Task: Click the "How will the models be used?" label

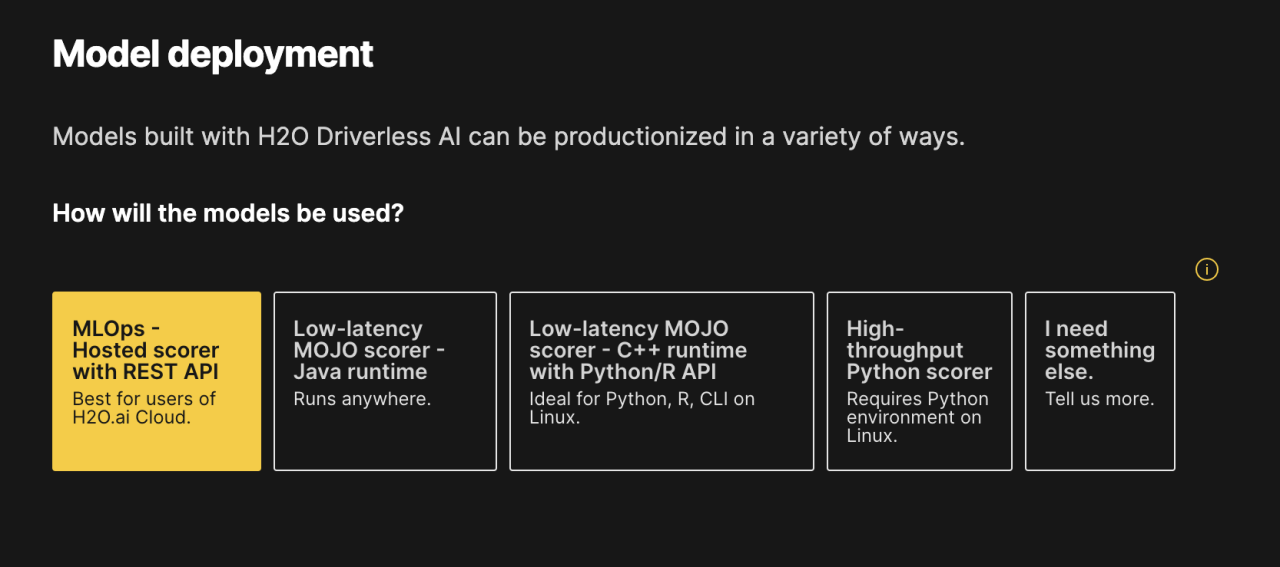Action: [228, 213]
